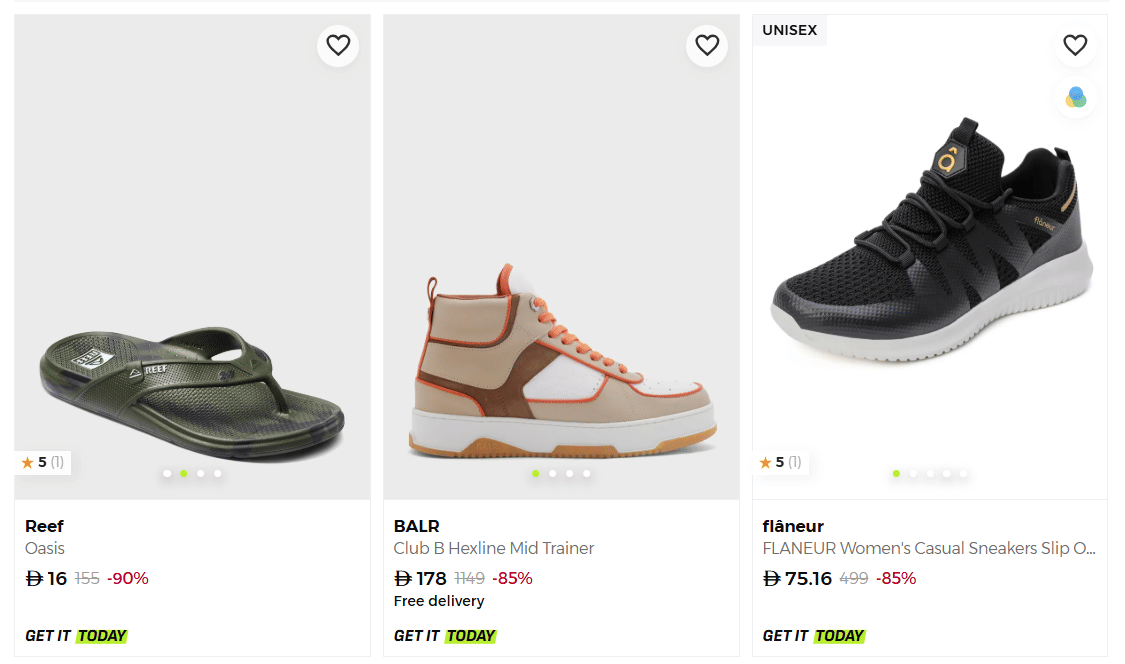
Task: Select last image dot on BALR trainer
Action: pyautogui.click(x=587, y=473)
